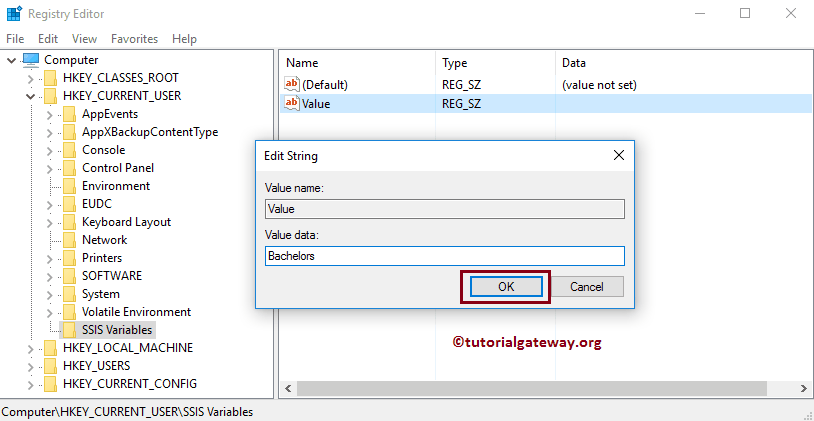The width and height of the screenshot is (814, 421).
Task: Click the AppXBackupContentType folder icon
Action: tap(69, 132)
